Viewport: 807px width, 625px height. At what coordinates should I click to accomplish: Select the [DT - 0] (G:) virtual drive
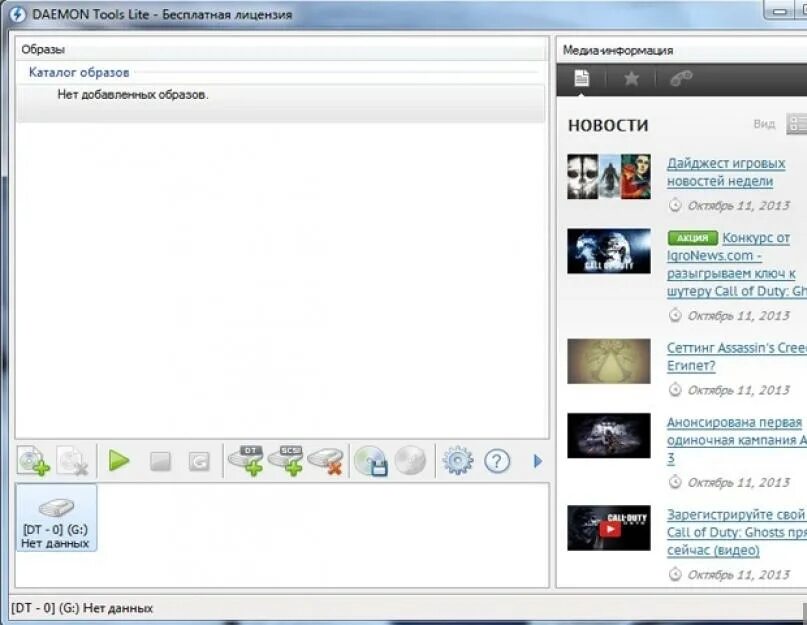coord(56,518)
